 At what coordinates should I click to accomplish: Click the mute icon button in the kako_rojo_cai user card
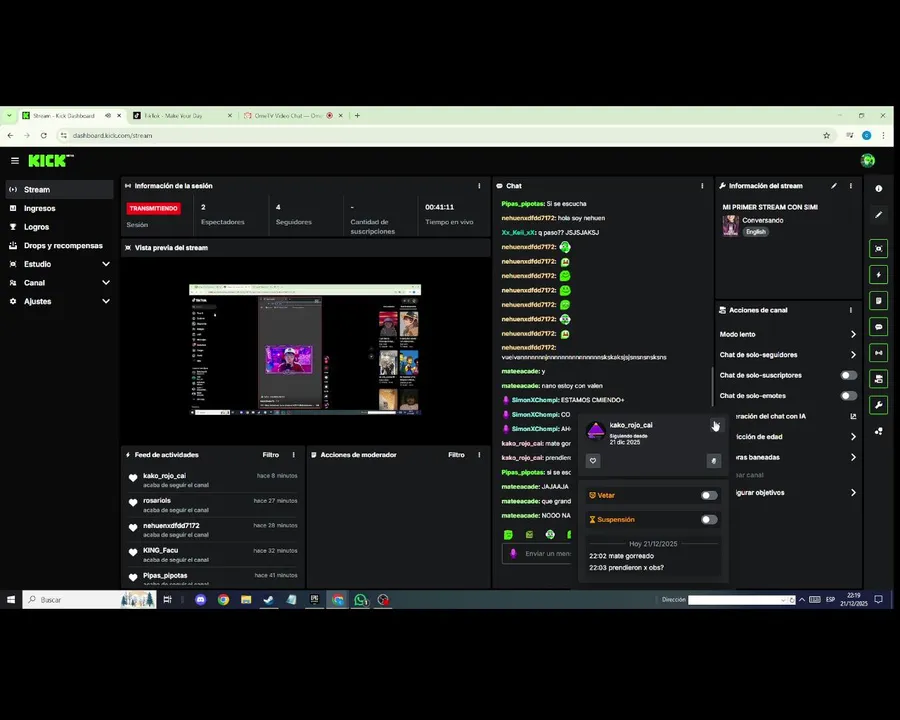pyautogui.click(x=713, y=460)
